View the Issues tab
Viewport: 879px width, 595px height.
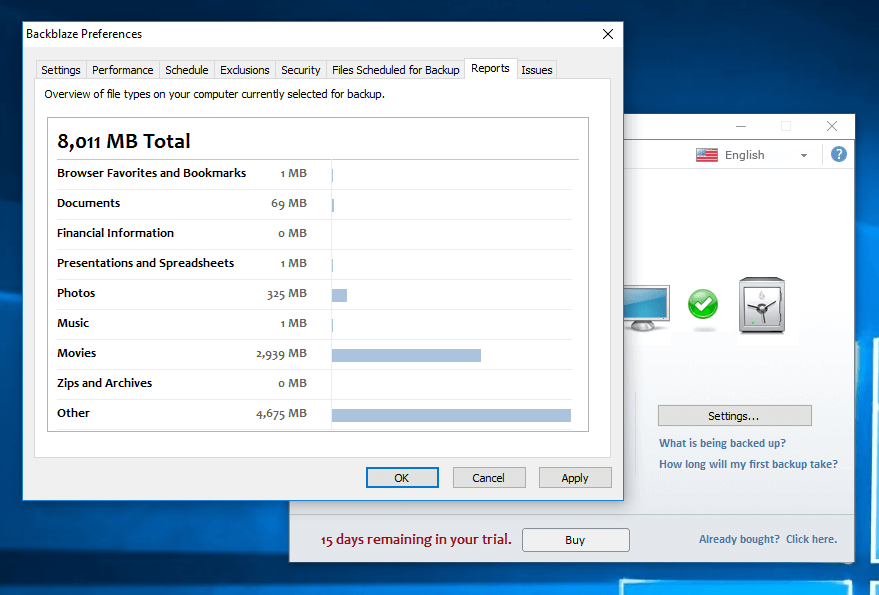coord(537,70)
